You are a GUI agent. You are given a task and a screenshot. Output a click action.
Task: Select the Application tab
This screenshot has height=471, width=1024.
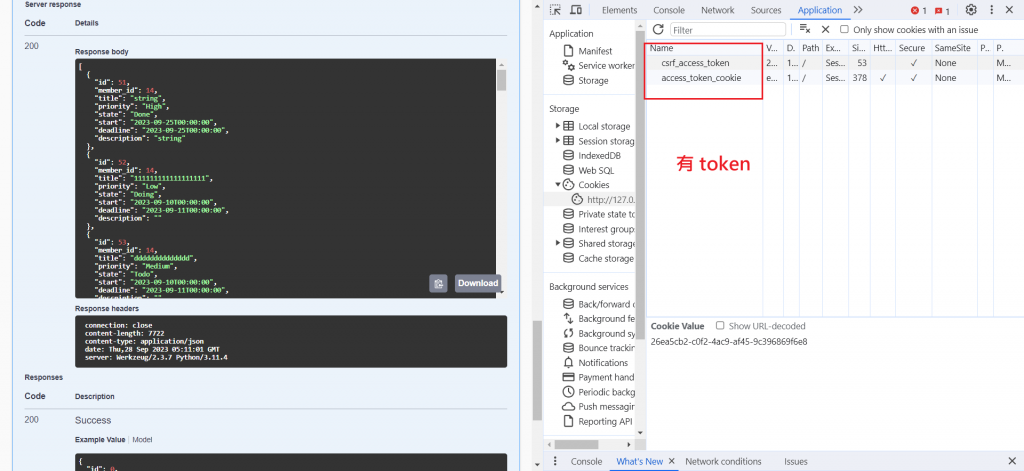(820, 10)
